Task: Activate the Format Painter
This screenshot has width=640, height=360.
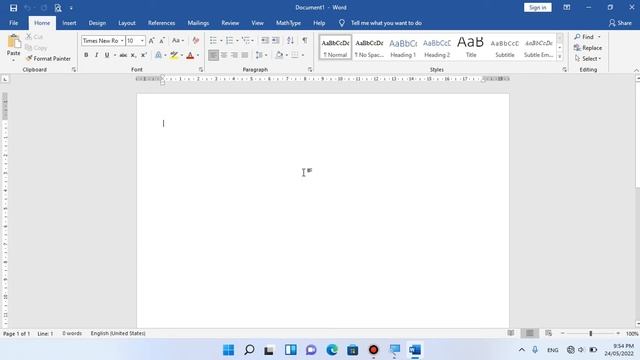Action: tap(48, 59)
